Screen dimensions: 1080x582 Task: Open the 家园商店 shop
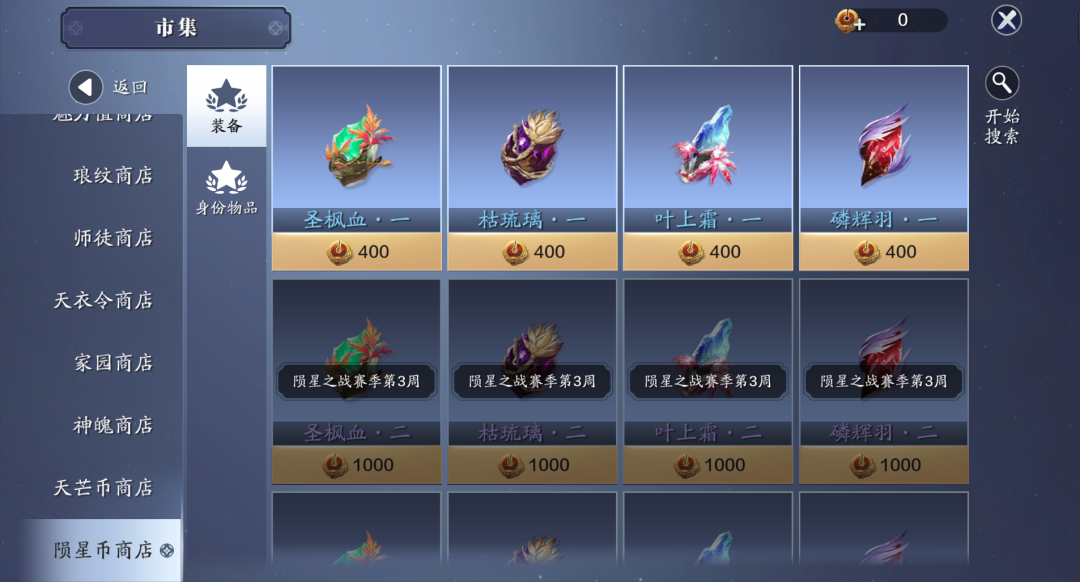(x=113, y=363)
